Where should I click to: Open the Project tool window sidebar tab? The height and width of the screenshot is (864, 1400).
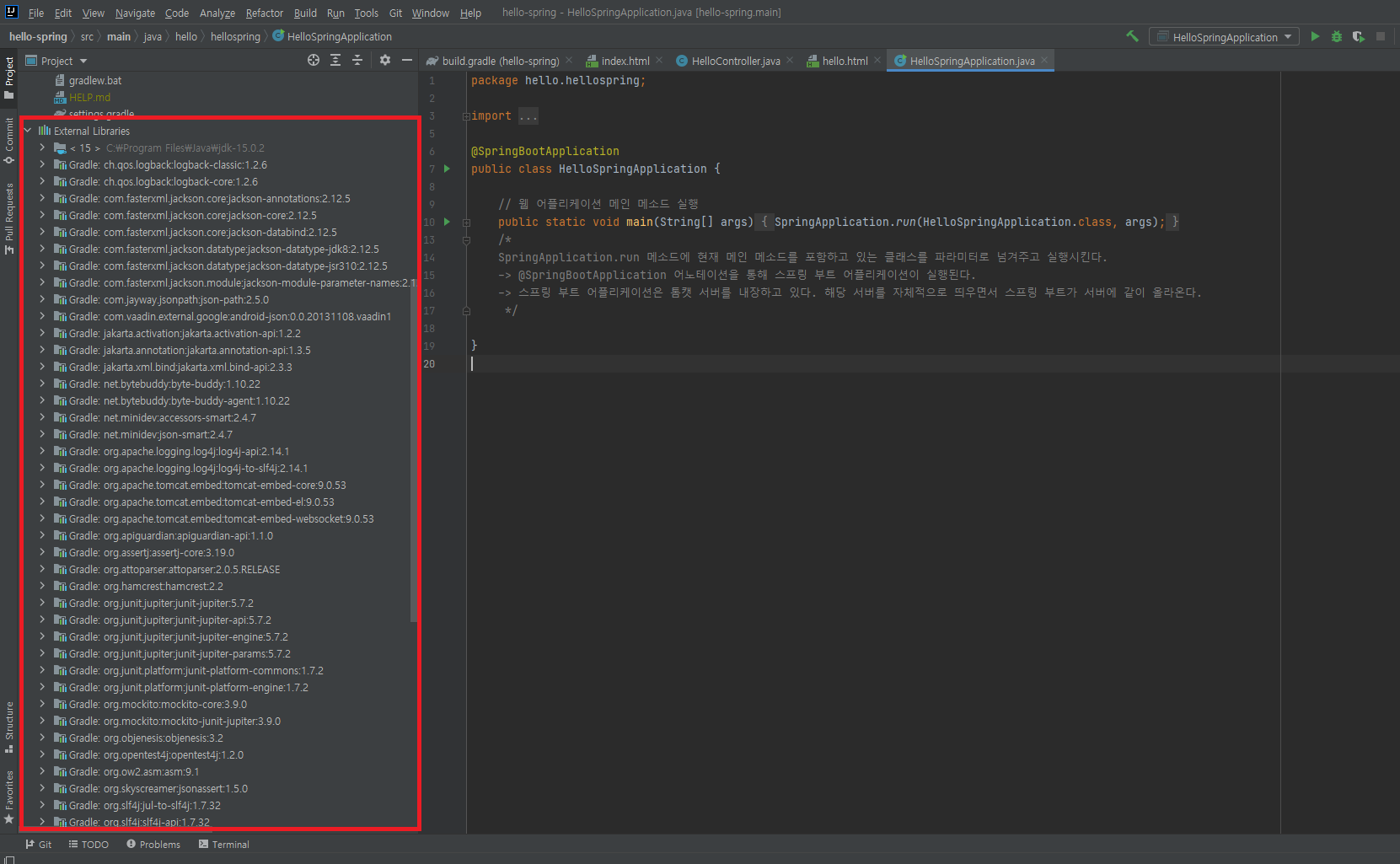pos(9,77)
